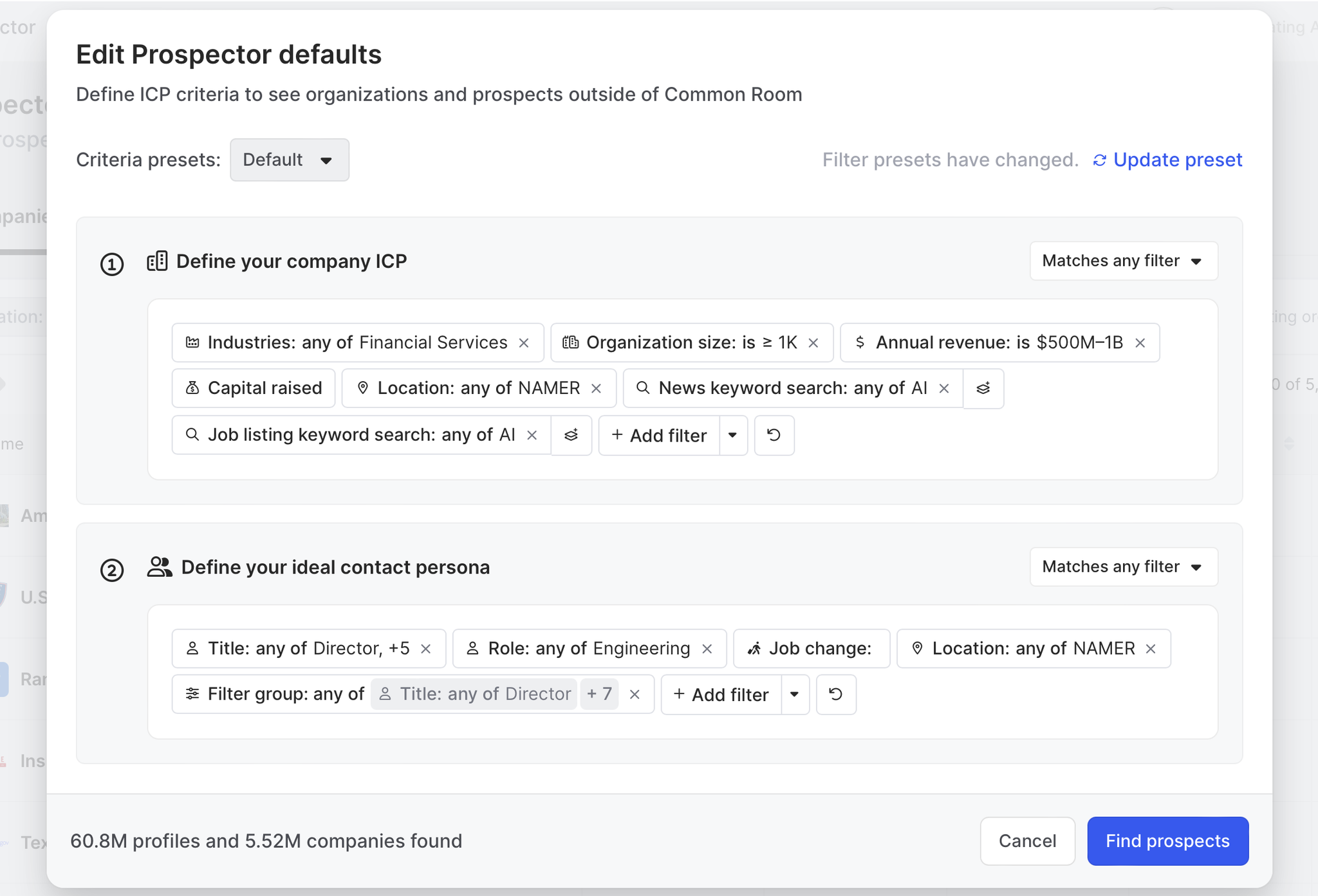Expand the arrow next to company Add filter
The width and height of the screenshot is (1318, 896).
click(x=733, y=436)
